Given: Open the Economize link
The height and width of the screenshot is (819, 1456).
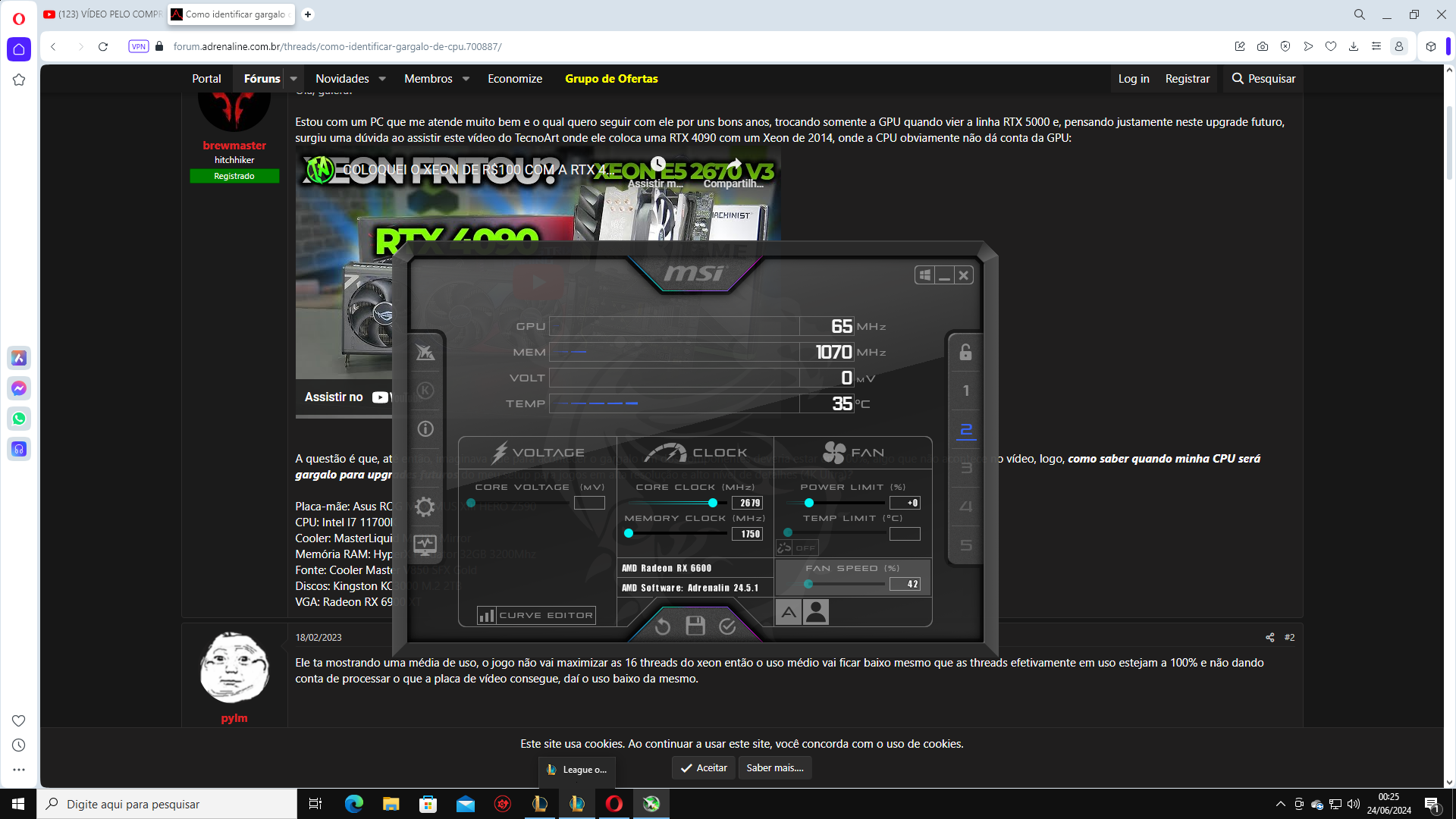Looking at the screenshot, I should point(515,79).
